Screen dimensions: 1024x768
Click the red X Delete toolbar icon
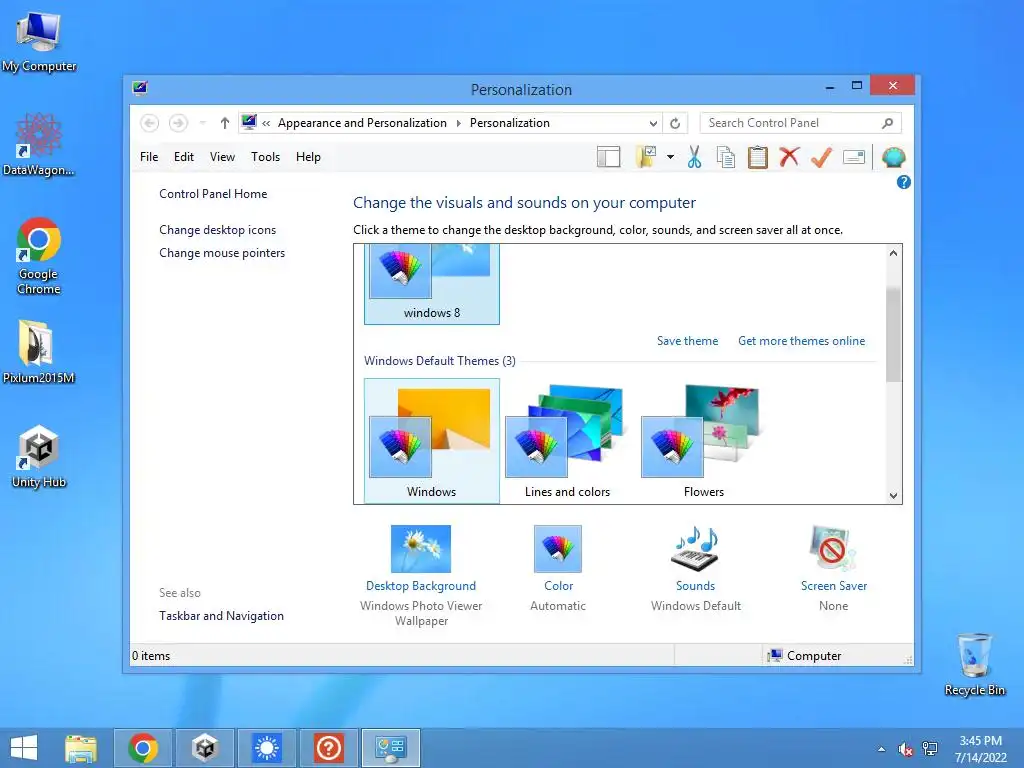coord(790,157)
